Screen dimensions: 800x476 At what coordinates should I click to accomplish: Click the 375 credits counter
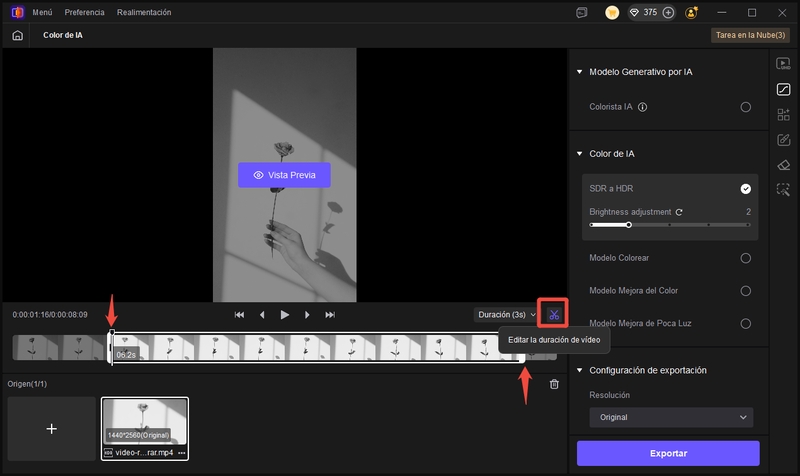tap(649, 12)
